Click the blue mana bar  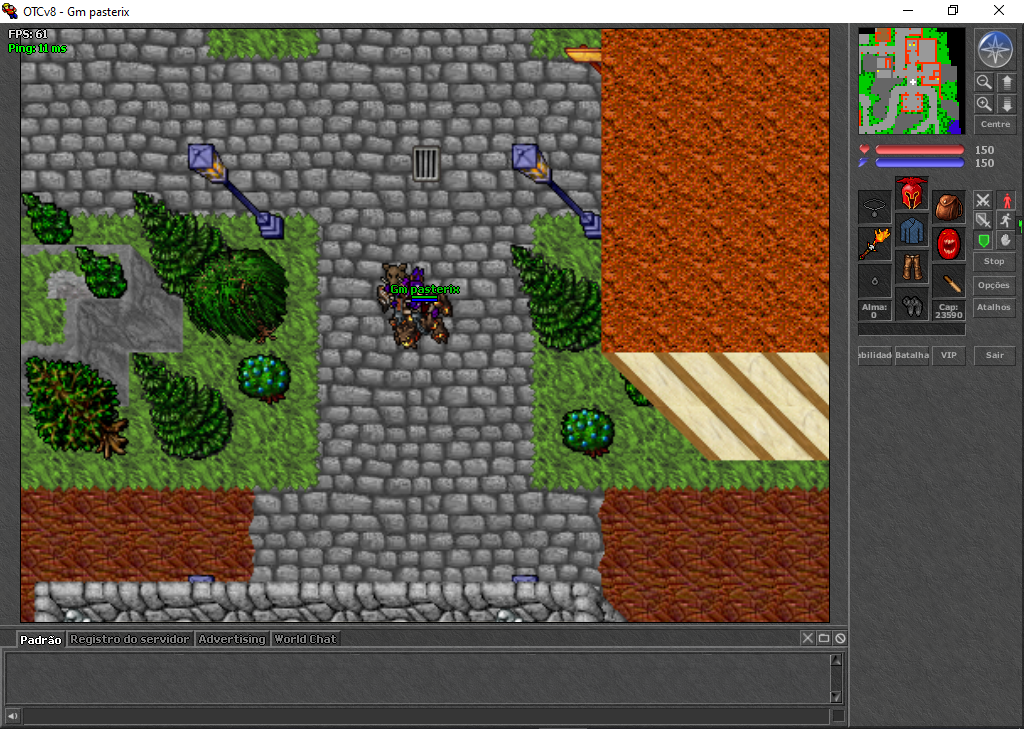(920, 163)
